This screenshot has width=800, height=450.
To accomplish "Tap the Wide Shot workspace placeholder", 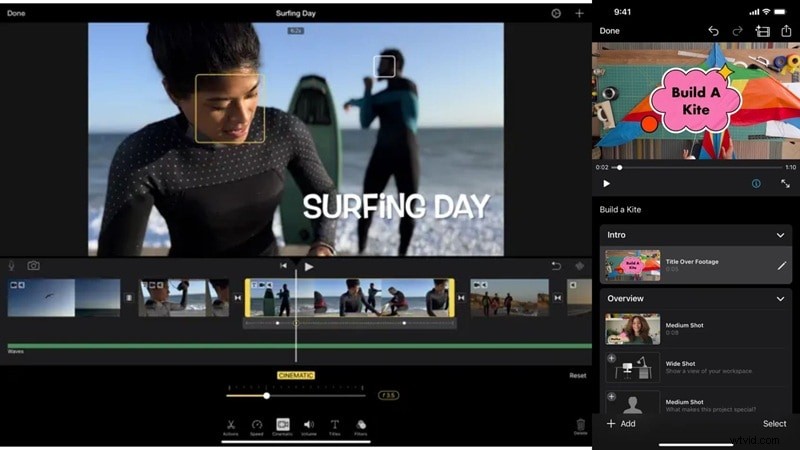I will click(632, 367).
